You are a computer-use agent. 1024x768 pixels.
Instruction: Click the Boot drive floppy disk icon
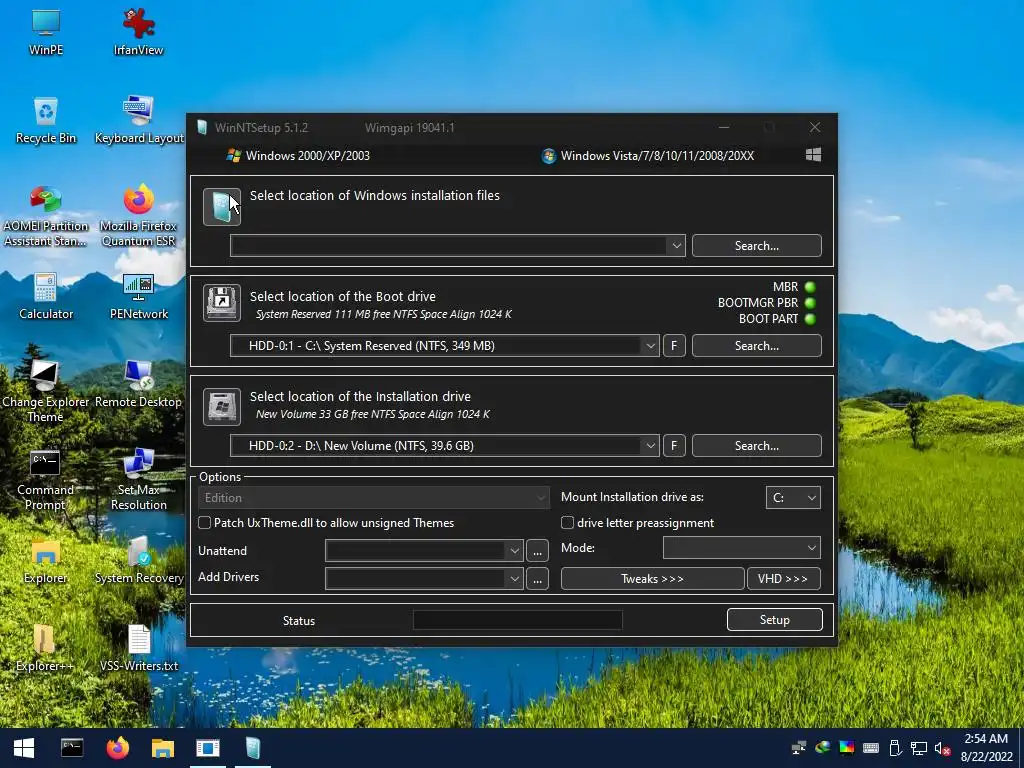[222, 303]
